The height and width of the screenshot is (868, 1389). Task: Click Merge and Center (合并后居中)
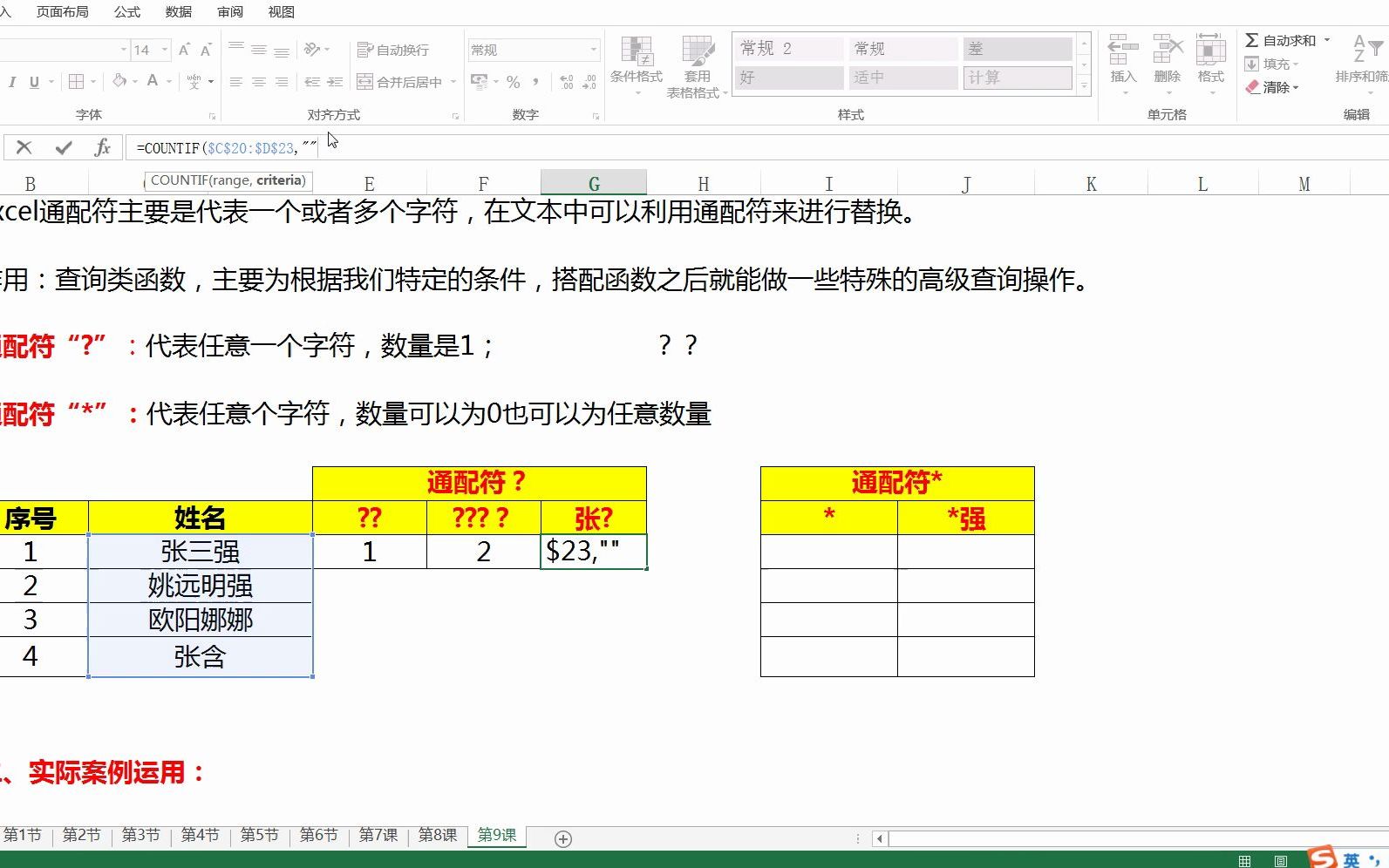[401, 82]
